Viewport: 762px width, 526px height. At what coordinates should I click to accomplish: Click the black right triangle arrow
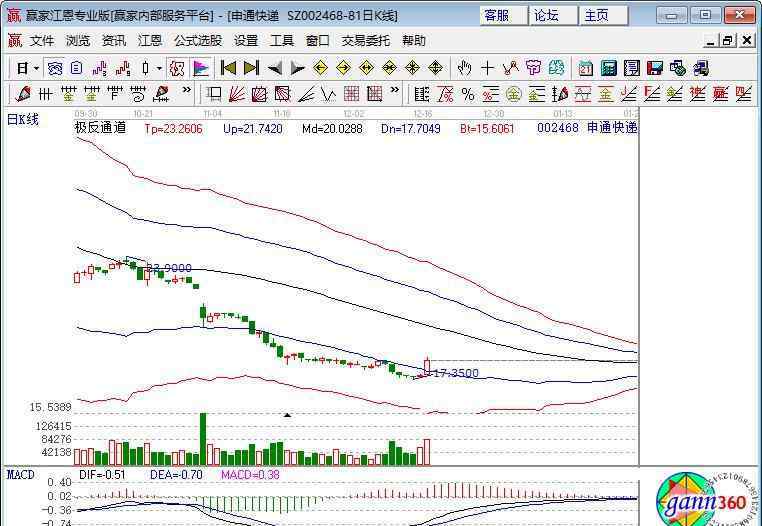(297, 68)
